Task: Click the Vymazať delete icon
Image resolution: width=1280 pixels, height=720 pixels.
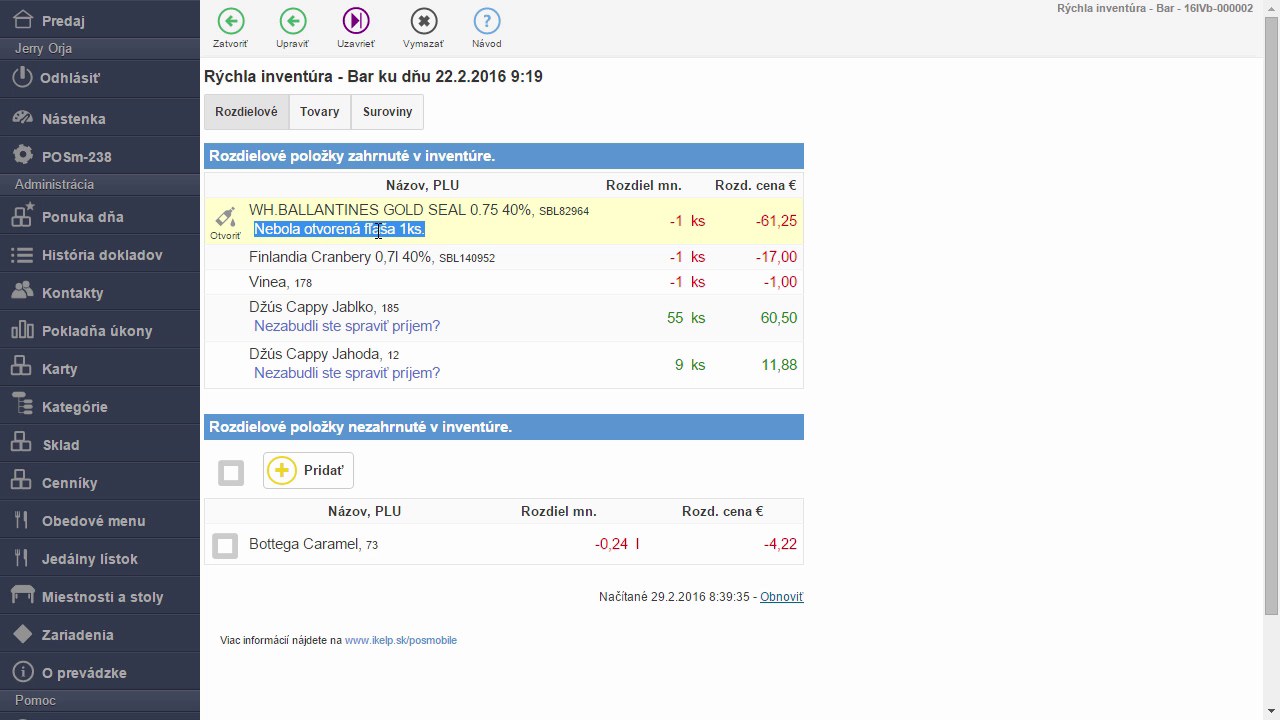Action: (x=423, y=20)
